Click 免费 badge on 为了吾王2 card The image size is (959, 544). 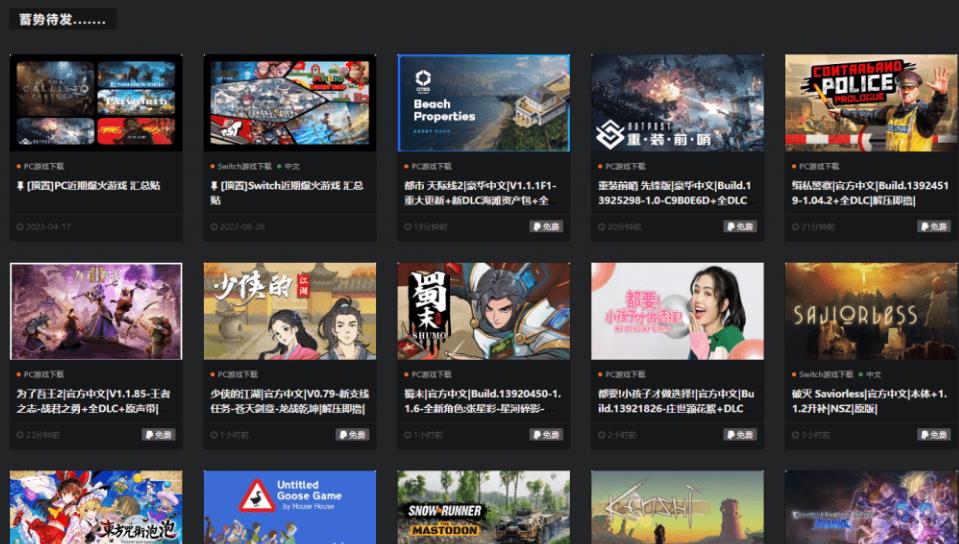click(x=158, y=434)
